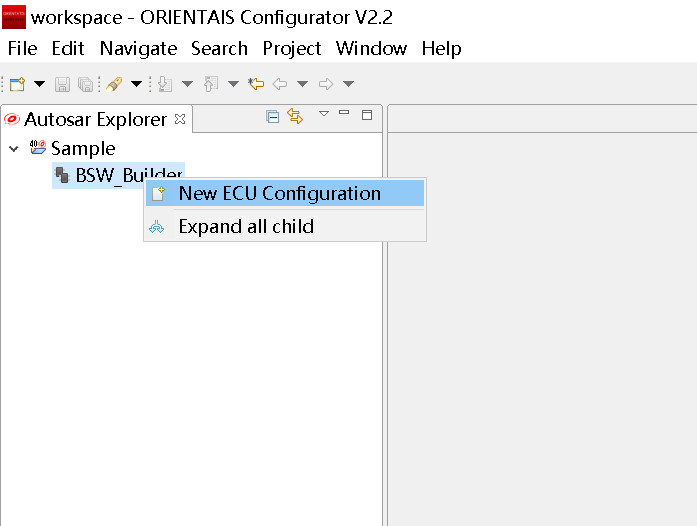The width and height of the screenshot is (697, 526).
Task: Open the File menu
Action: click(x=22, y=48)
